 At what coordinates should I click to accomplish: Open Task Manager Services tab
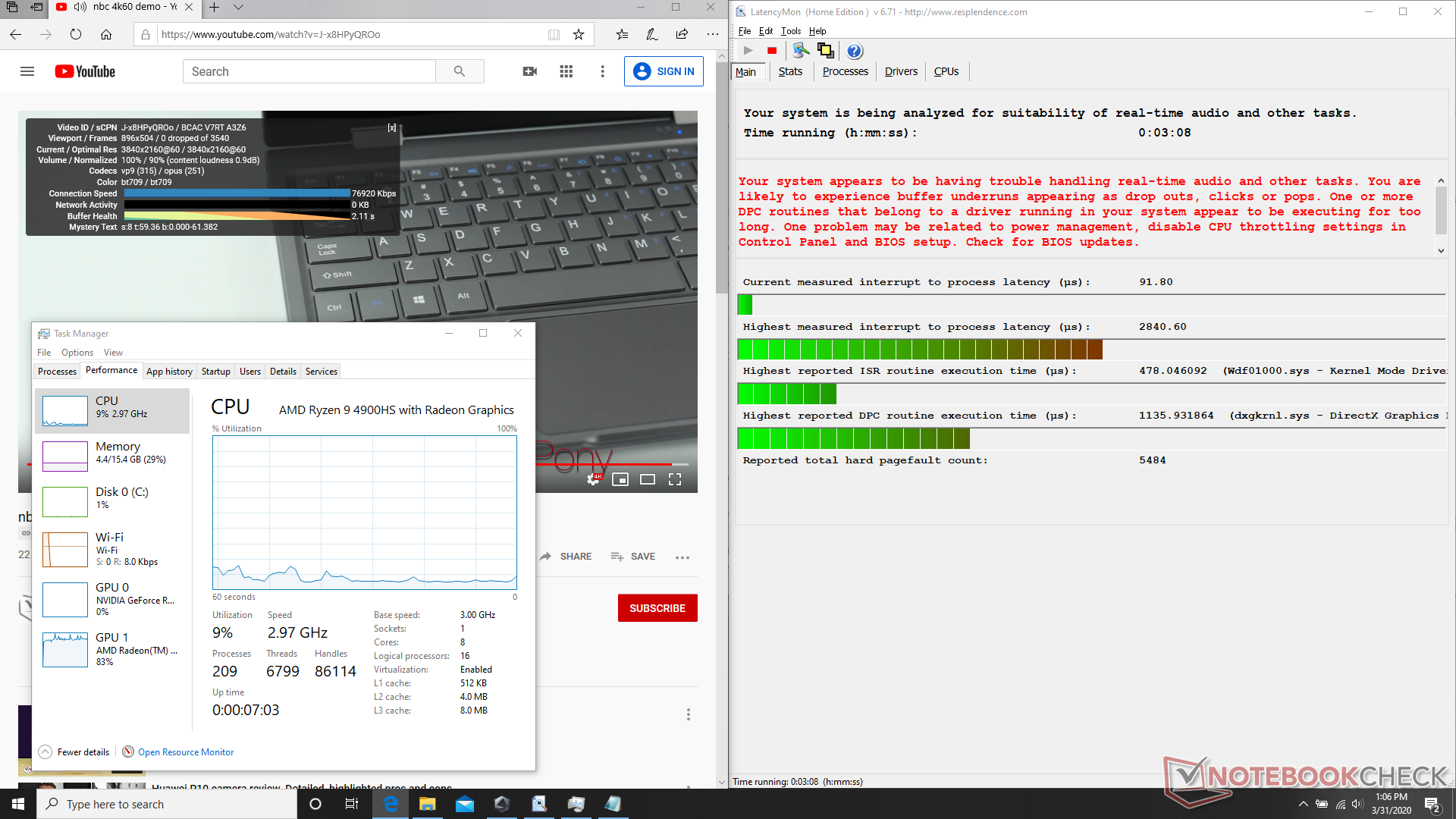(322, 372)
